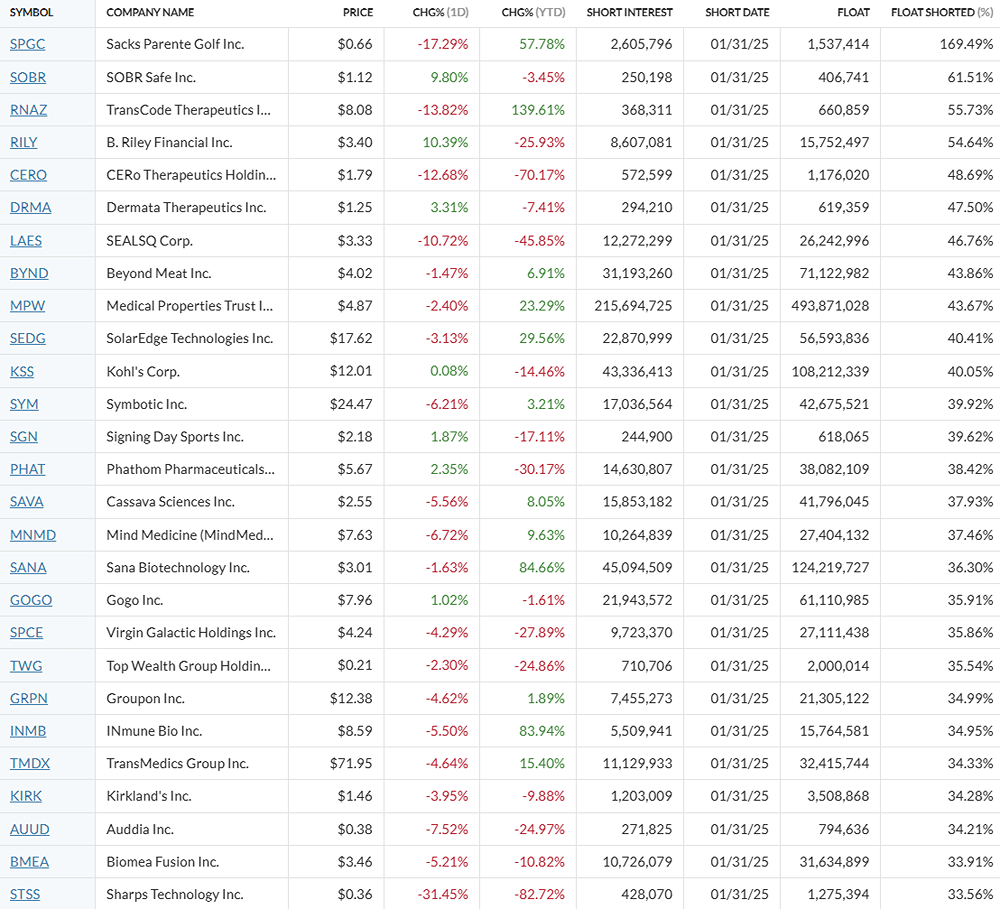Open the BMEA ticker link
The height and width of the screenshot is (909, 1000).
point(29,861)
